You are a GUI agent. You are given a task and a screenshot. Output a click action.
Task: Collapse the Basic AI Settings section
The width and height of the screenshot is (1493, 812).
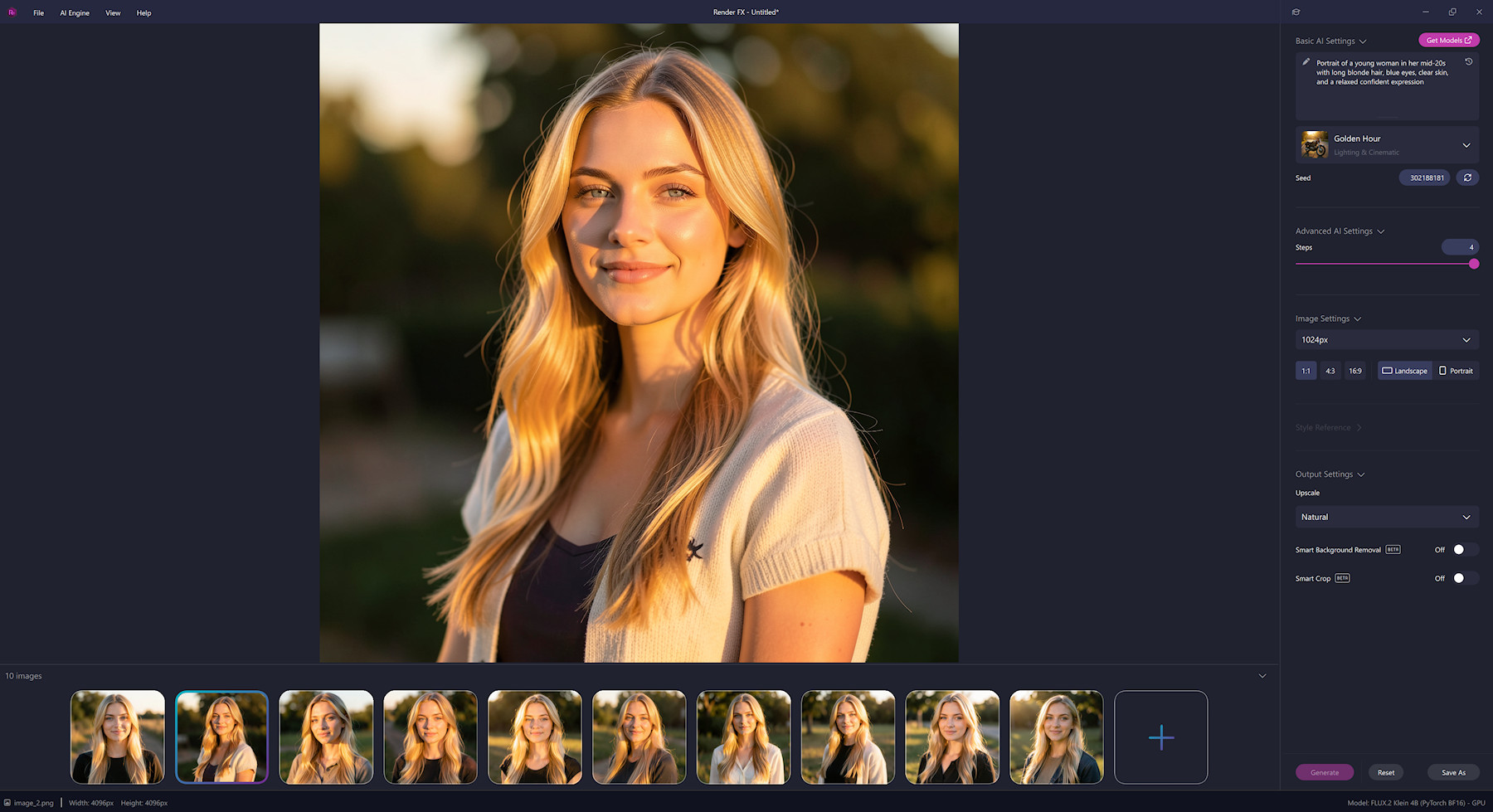(x=1330, y=41)
